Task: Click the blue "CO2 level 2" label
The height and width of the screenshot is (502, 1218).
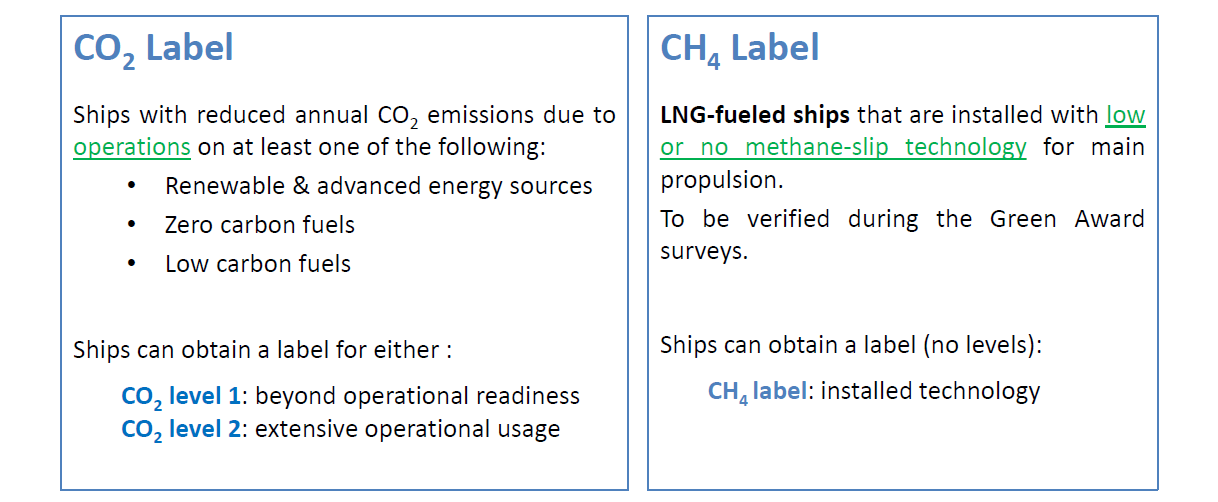Action: click(x=180, y=430)
